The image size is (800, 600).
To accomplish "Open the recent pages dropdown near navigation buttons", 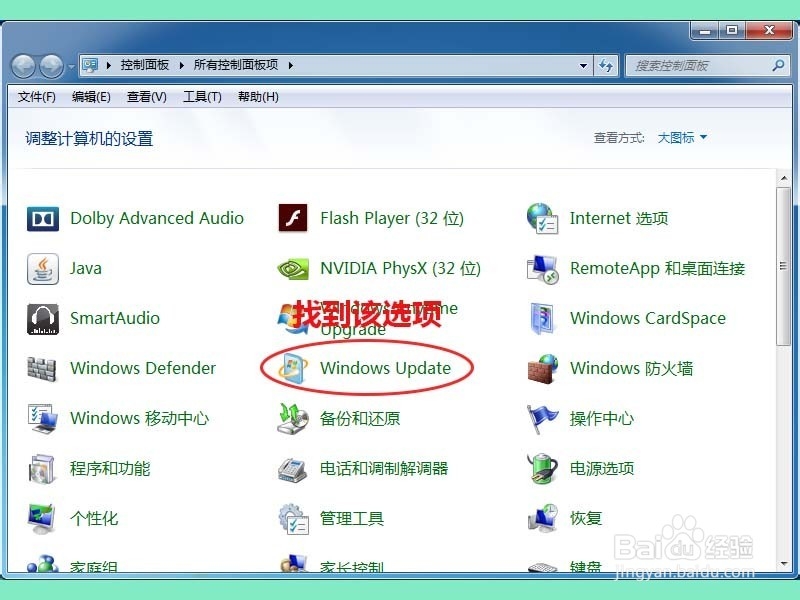I will (71, 66).
